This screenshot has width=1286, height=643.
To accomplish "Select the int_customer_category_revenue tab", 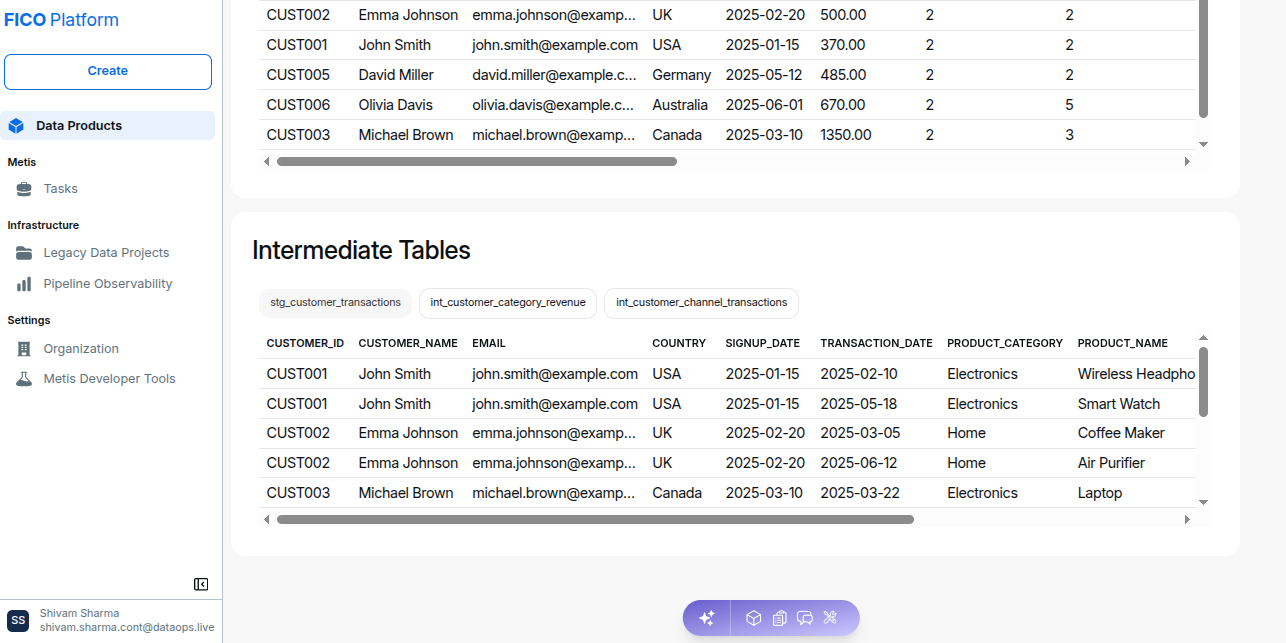I will point(508,302).
